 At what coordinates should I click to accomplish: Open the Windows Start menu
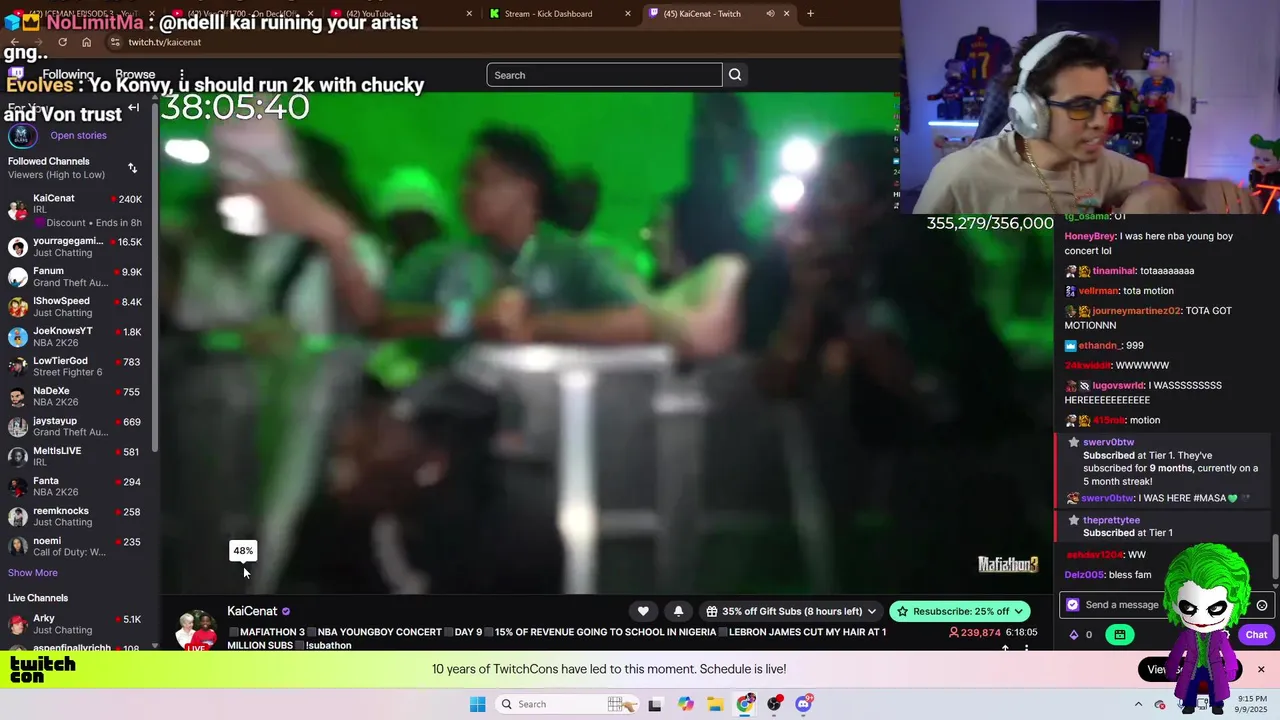click(x=478, y=704)
